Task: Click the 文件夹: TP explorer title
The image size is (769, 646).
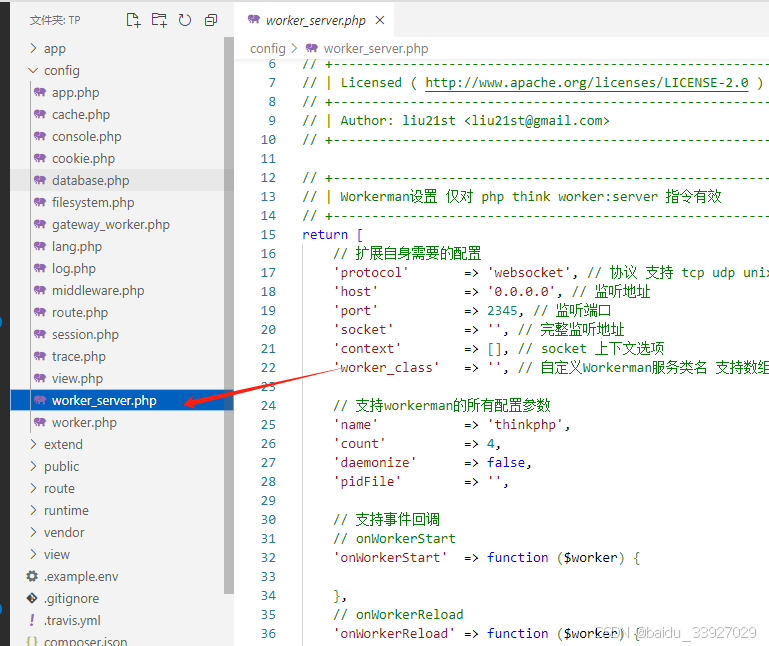Action: tap(55, 20)
